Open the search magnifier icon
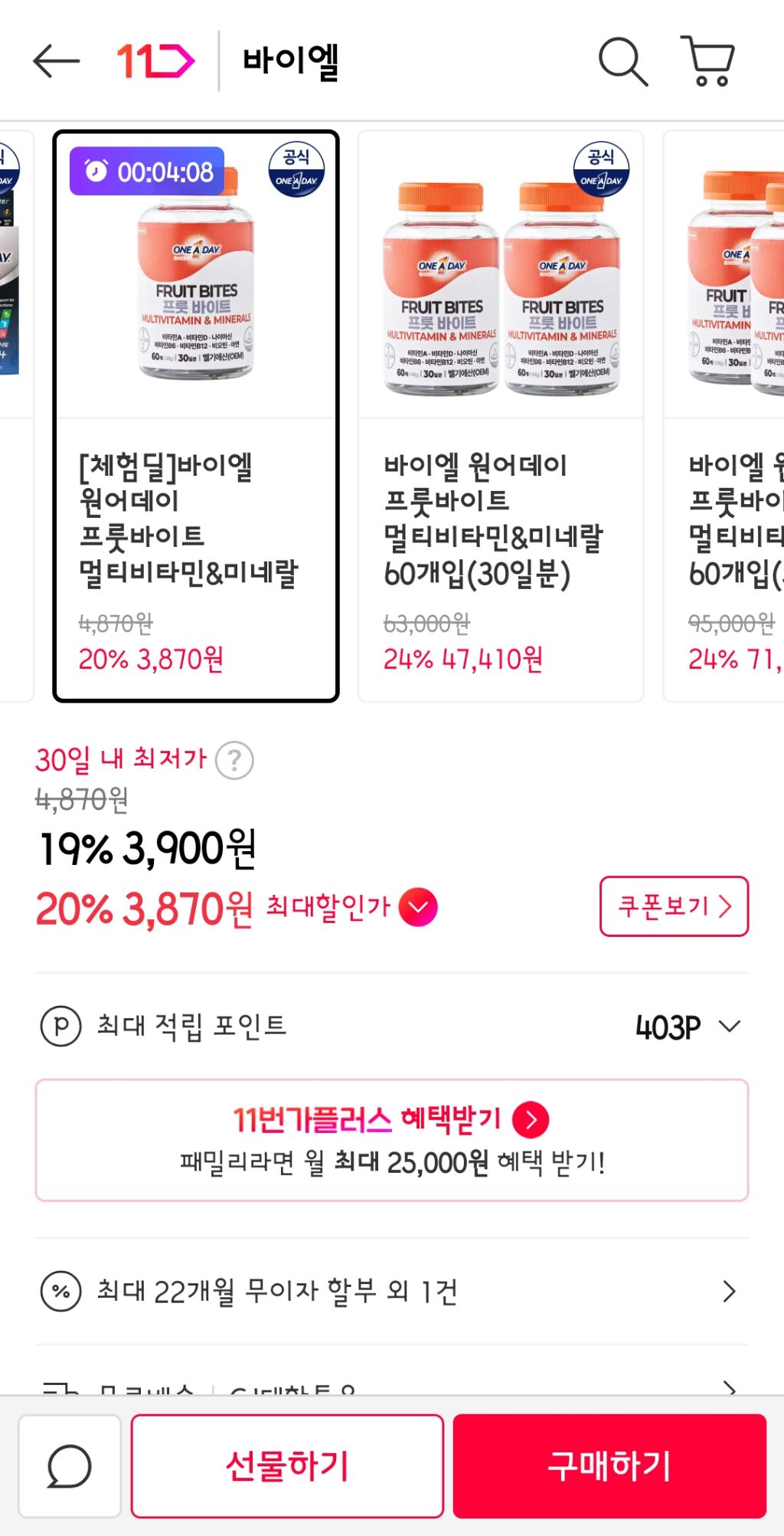This screenshot has height=1536, width=784. pos(622,61)
